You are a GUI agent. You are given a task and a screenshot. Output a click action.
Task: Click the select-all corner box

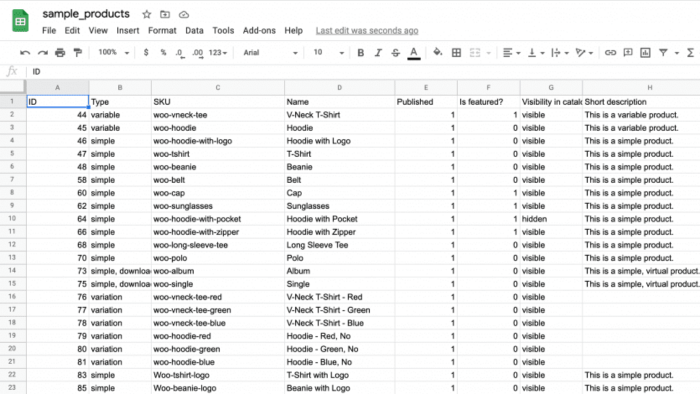(x=12, y=87)
